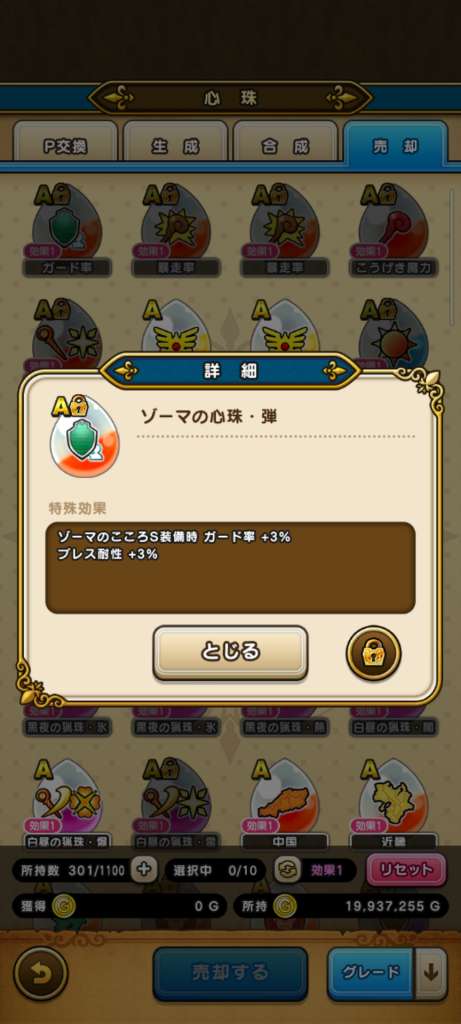Pick the こうげき魔力 orb

pyautogui.click(x=392, y=229)
